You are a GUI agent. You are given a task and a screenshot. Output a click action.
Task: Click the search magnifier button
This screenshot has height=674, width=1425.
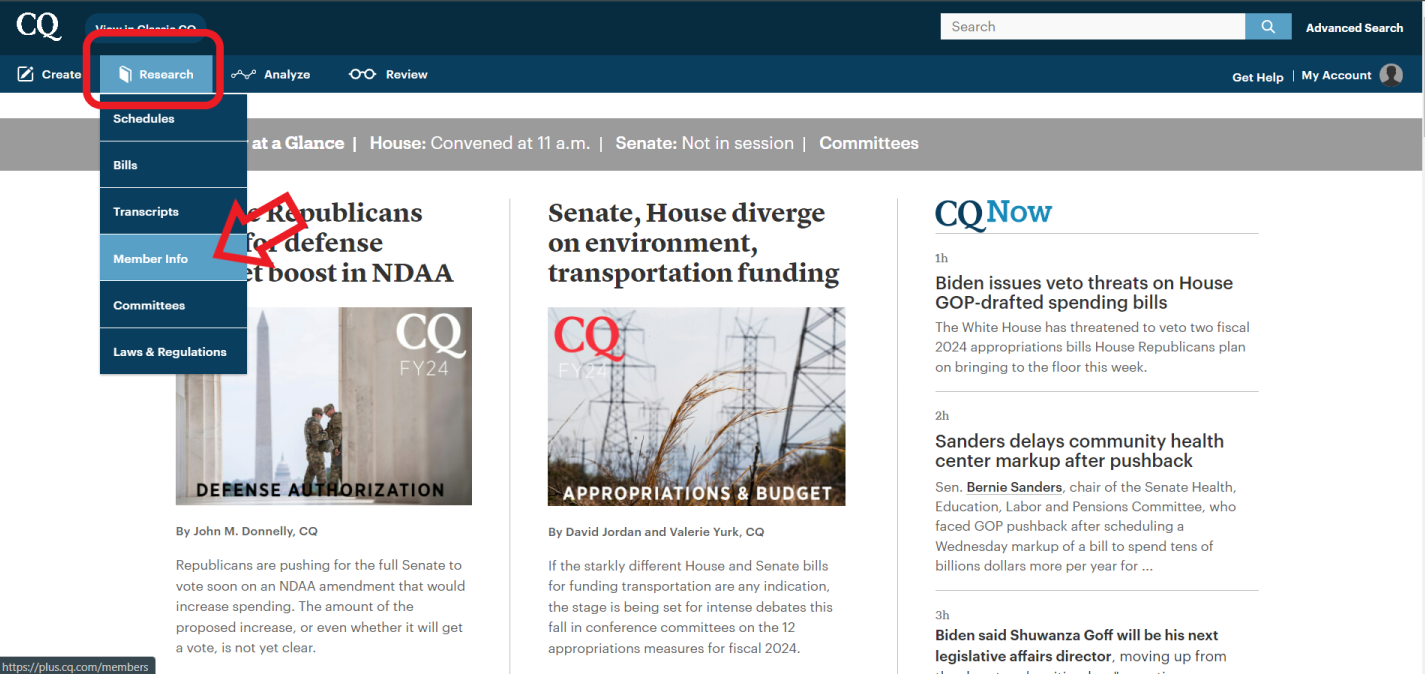(x=1267, y=25)
